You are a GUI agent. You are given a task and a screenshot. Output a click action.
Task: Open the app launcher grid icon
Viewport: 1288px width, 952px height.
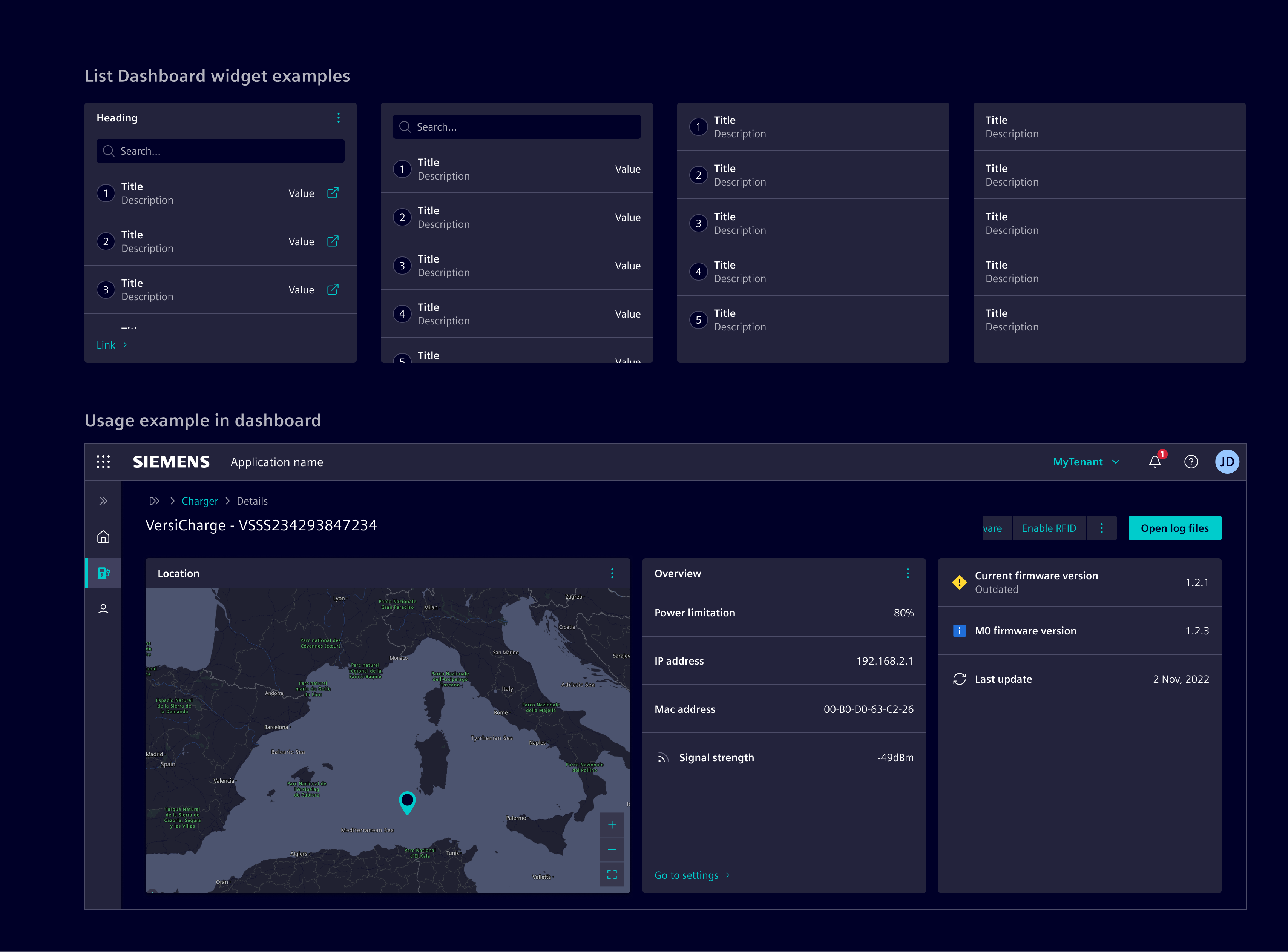pos(103,461)
